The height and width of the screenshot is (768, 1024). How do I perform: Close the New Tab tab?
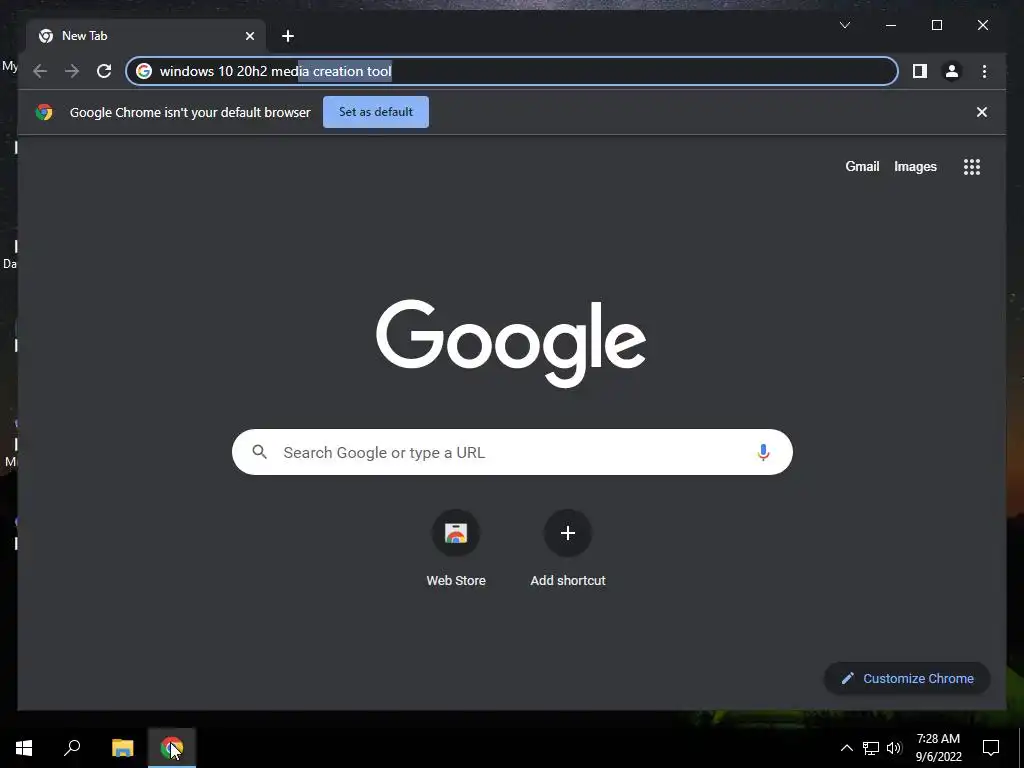coord(249,36)
